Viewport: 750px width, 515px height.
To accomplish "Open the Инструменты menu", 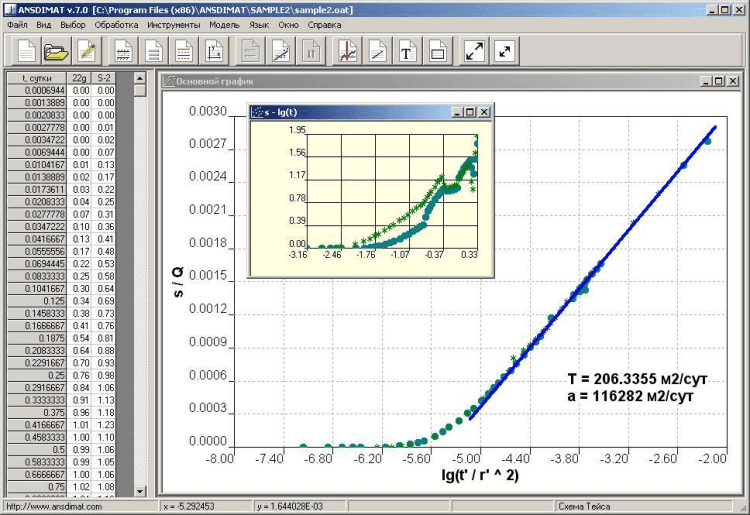I will click(x=174, y=25).
